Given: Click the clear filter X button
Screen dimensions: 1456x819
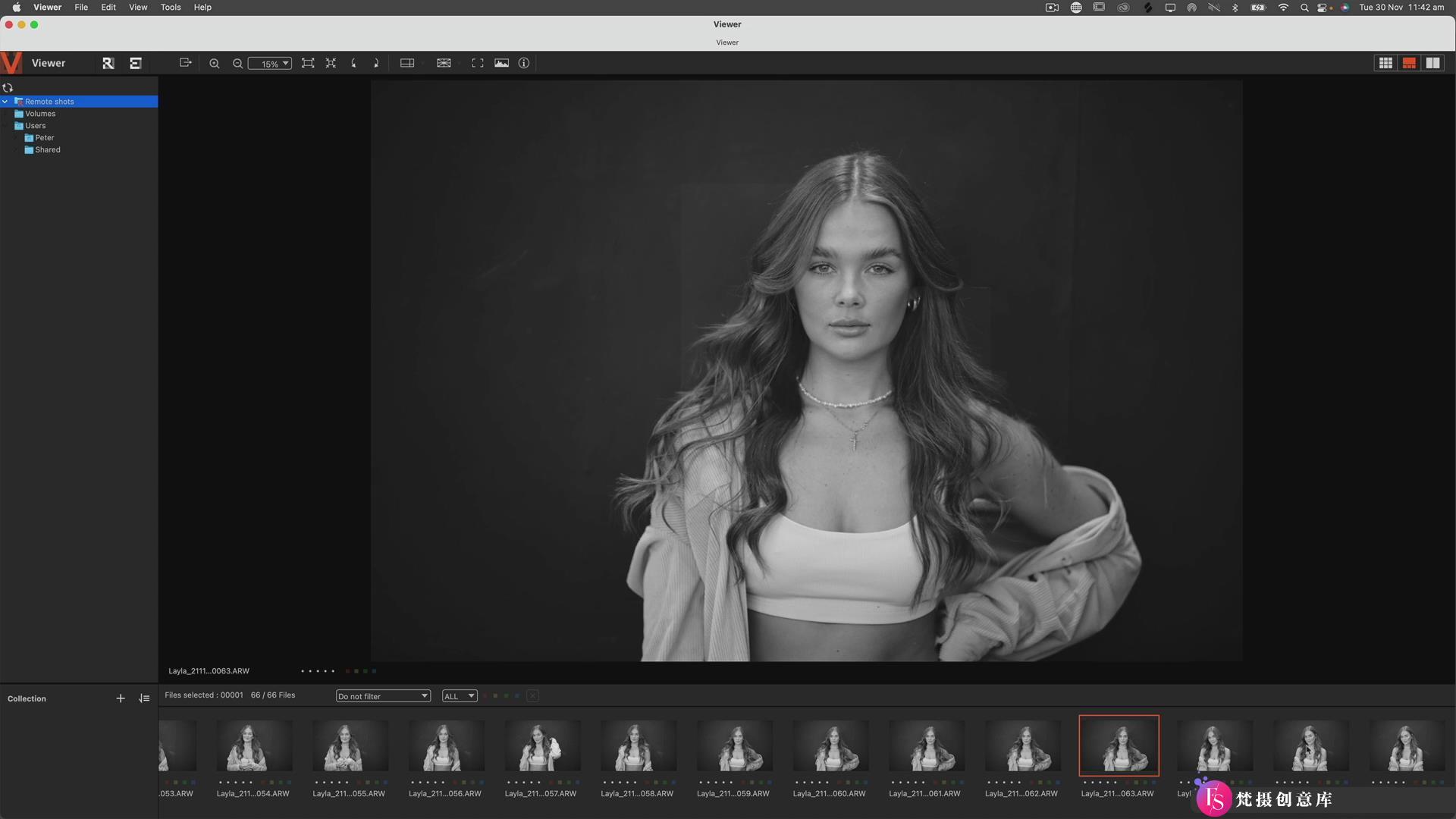Looking at the screenshot, I should click(533, 696).
